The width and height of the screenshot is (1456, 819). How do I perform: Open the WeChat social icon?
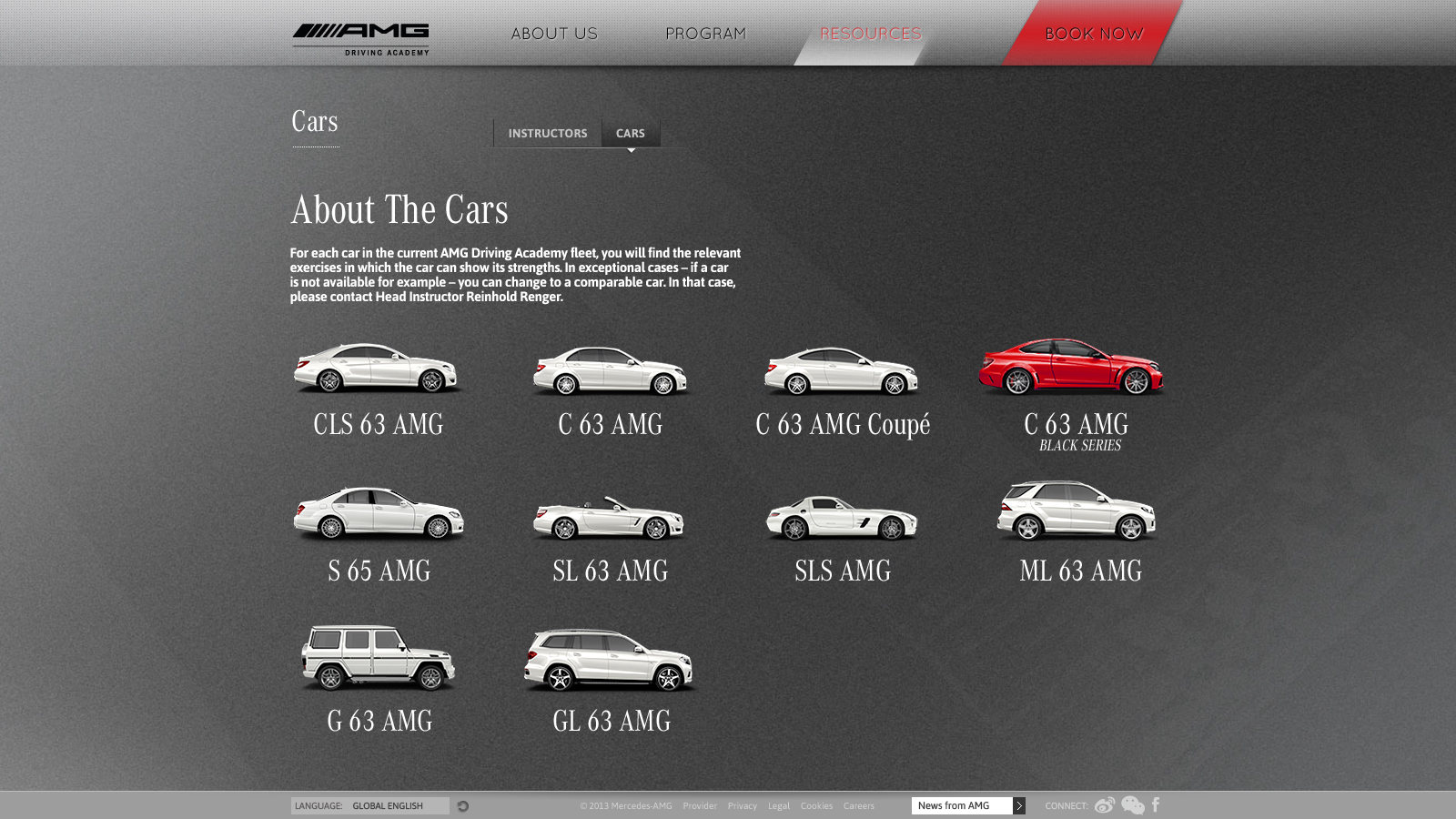[1133, 805]
